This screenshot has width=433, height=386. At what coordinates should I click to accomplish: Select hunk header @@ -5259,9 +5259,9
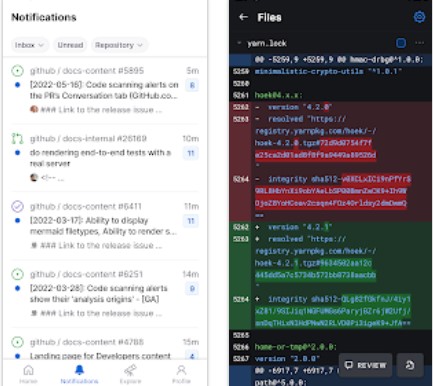330,60
